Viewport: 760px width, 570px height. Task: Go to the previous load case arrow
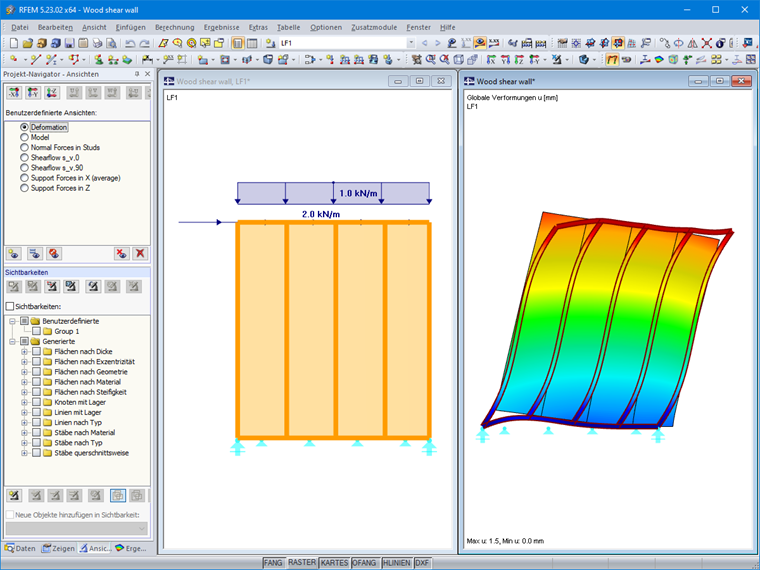point(425,43)
